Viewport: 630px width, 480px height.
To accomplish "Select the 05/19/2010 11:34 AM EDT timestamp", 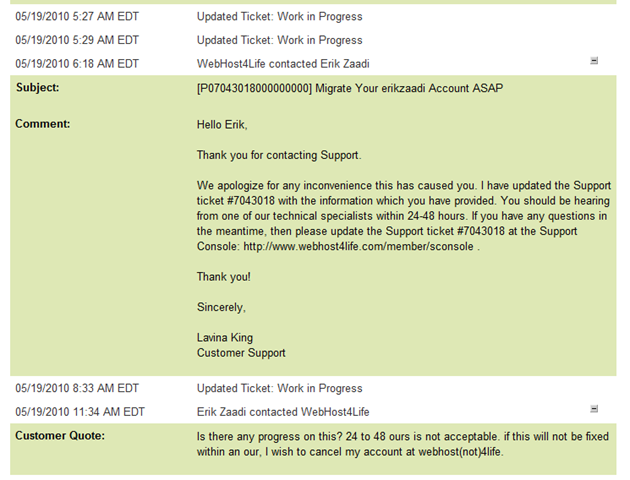I will click(x=80, y=412).
